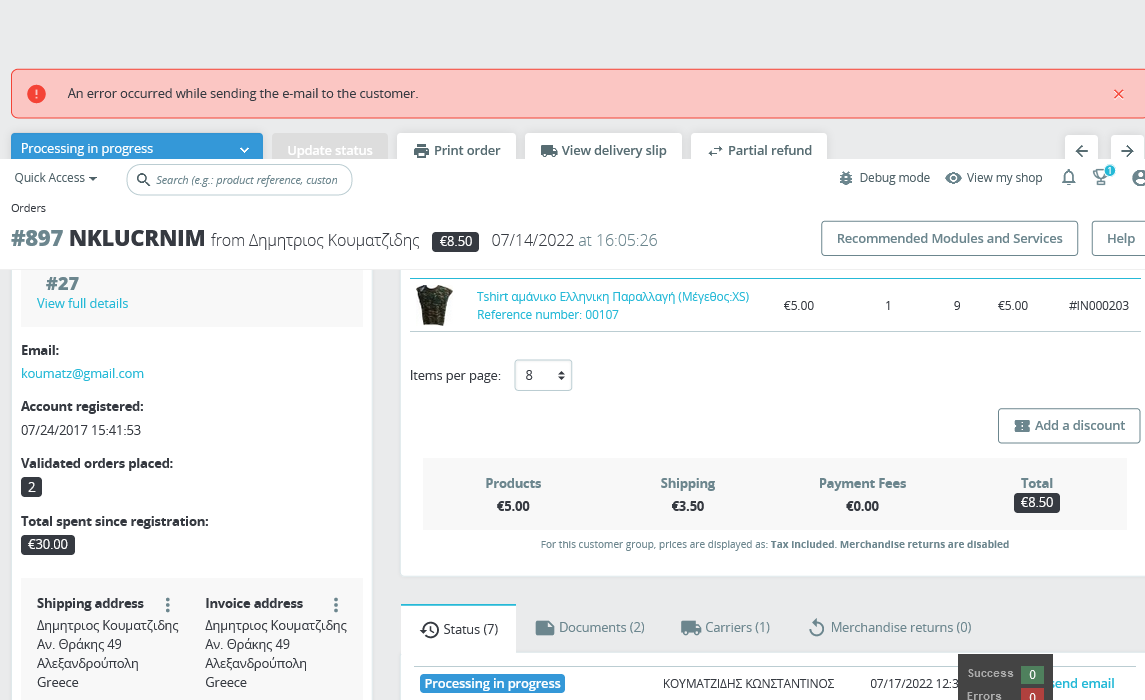
Task: Open Recommended Modules and Services
Action: point(949,239)
